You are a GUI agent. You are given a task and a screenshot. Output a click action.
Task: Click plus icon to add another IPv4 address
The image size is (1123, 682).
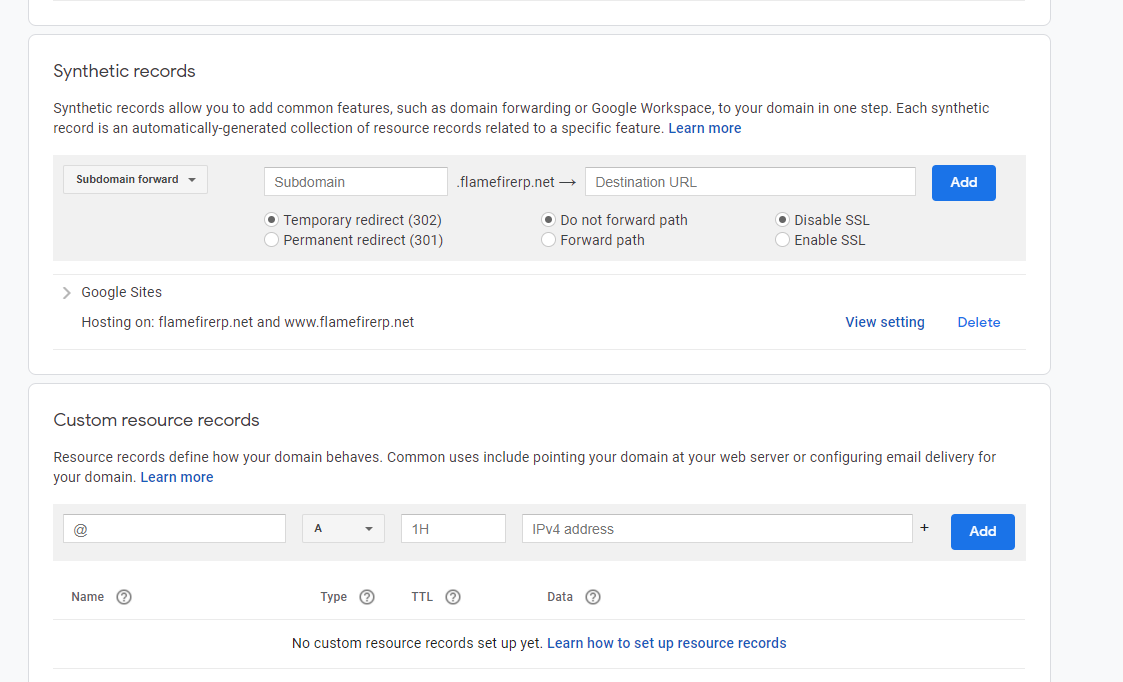(x=925, y=527)
